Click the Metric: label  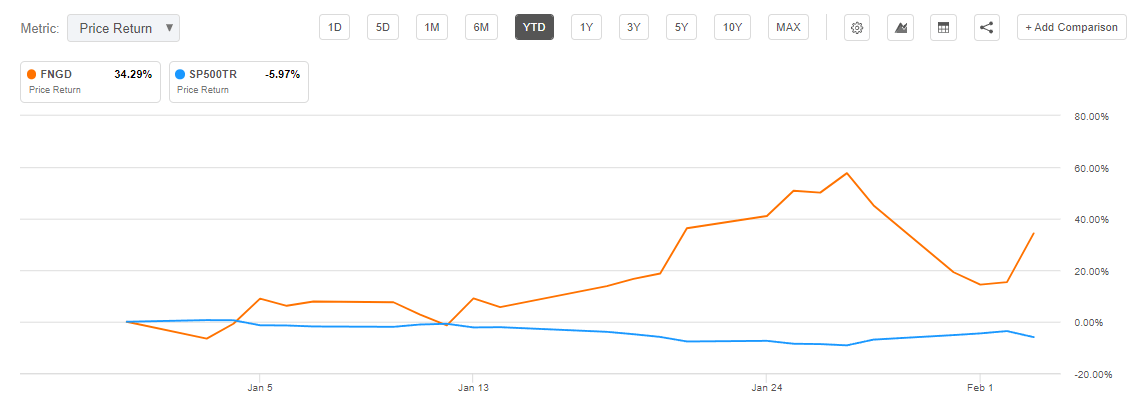40,29
